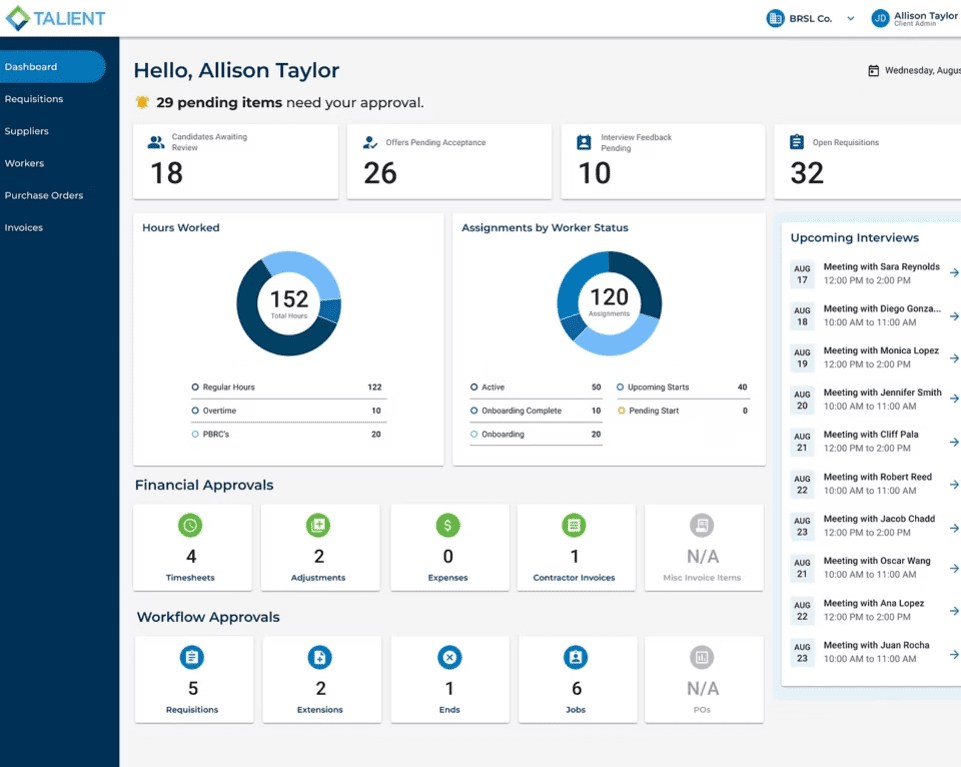Open the Contractor Invoices label
961x767 pixels.
coord(574,578)
